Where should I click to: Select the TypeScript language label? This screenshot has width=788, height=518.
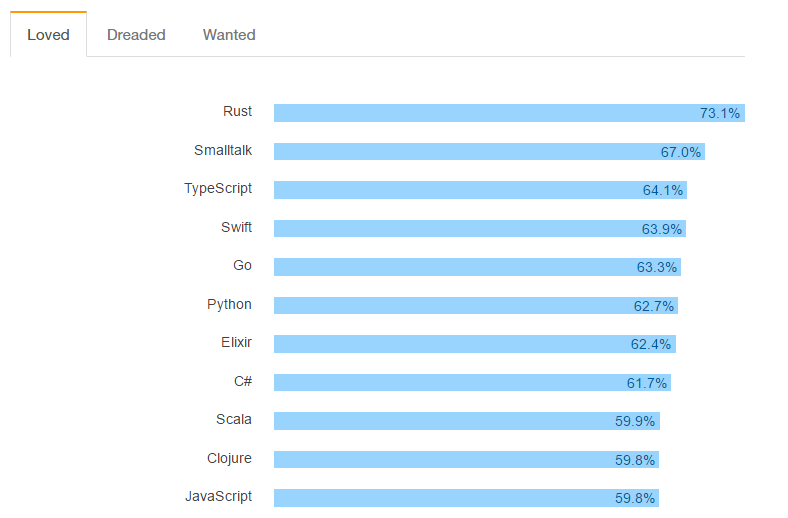point(218,188)
